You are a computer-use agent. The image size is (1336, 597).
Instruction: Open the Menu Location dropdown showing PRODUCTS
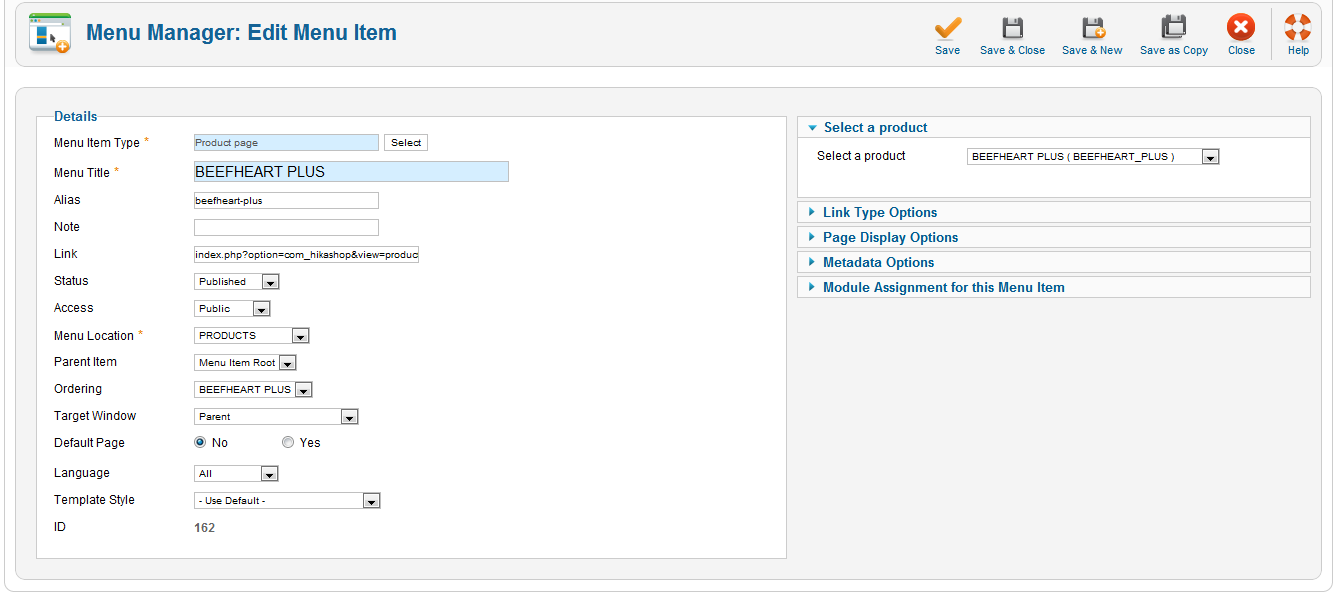[x=251, y=336]
